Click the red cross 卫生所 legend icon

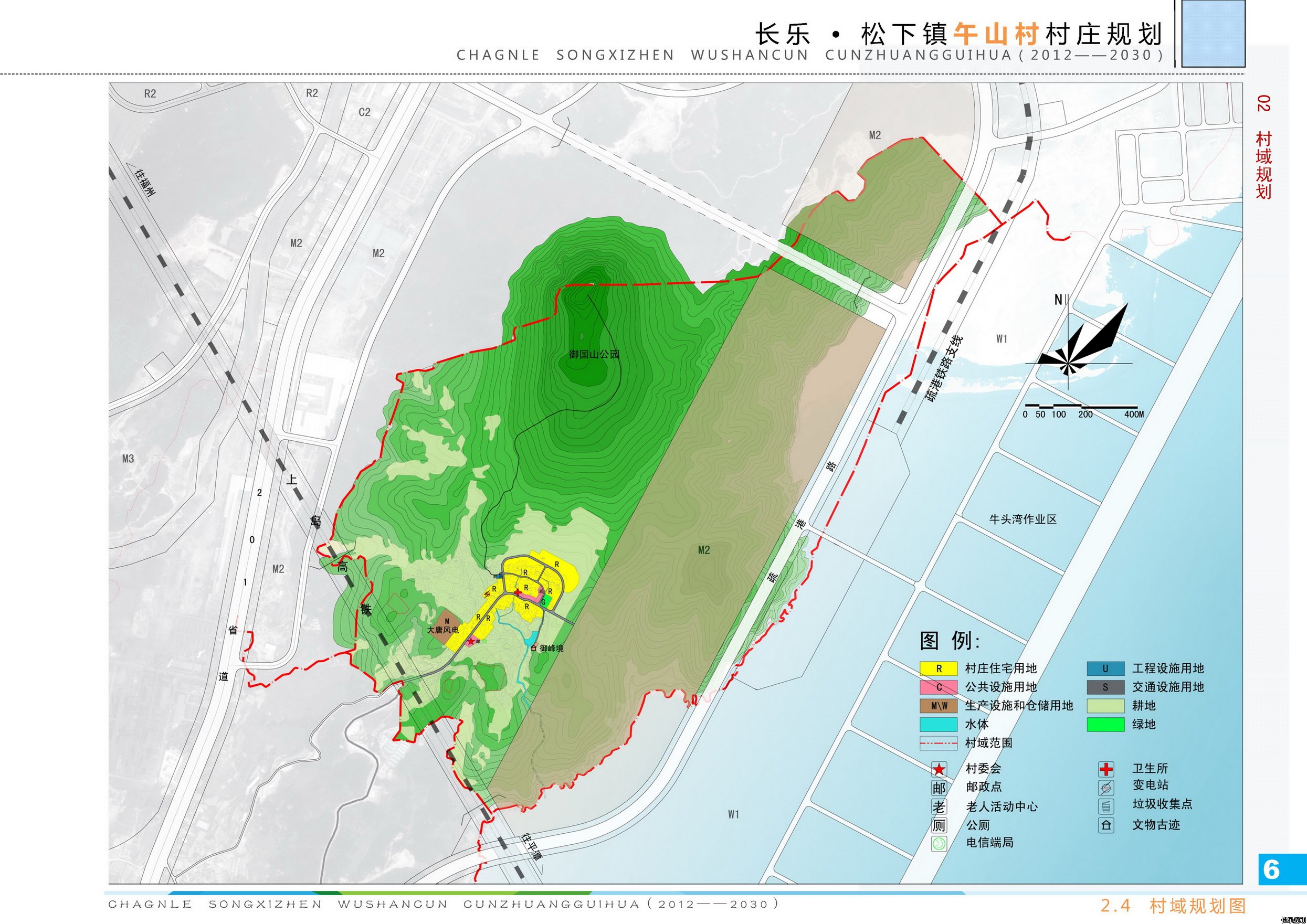[x=1105, y=770]
